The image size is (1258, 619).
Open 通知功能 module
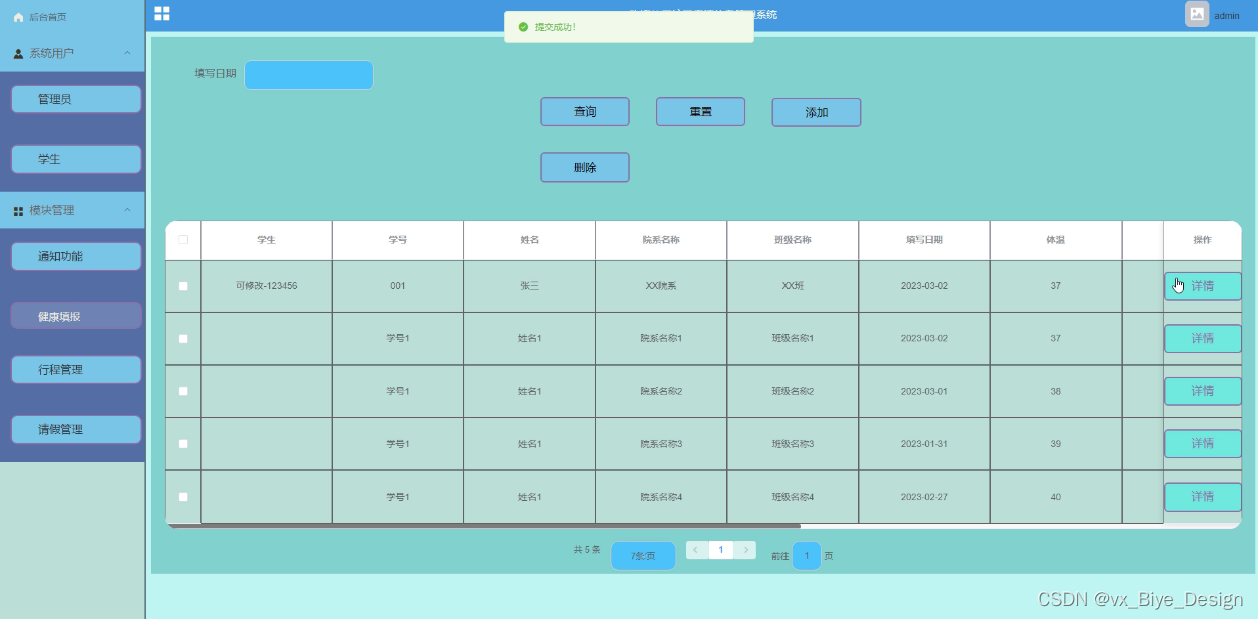click(x=76, y=256)
